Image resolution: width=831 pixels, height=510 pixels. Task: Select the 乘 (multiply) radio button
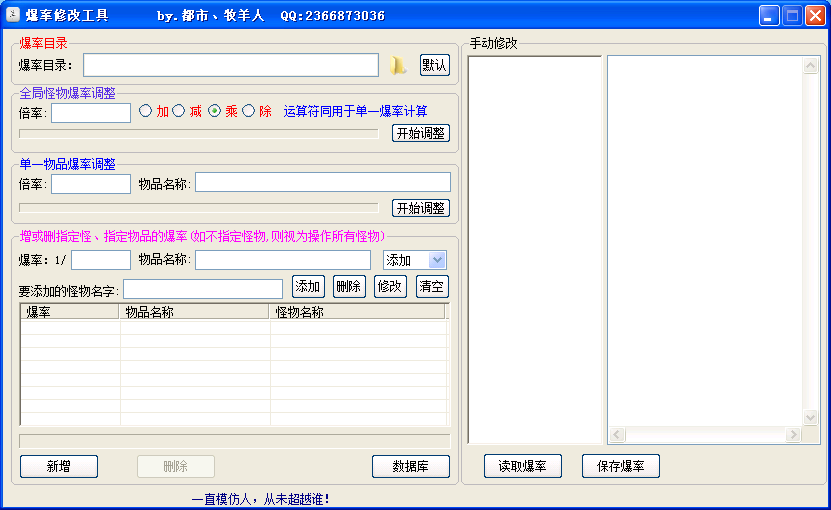pyautogui.click(x=214, y=112)
